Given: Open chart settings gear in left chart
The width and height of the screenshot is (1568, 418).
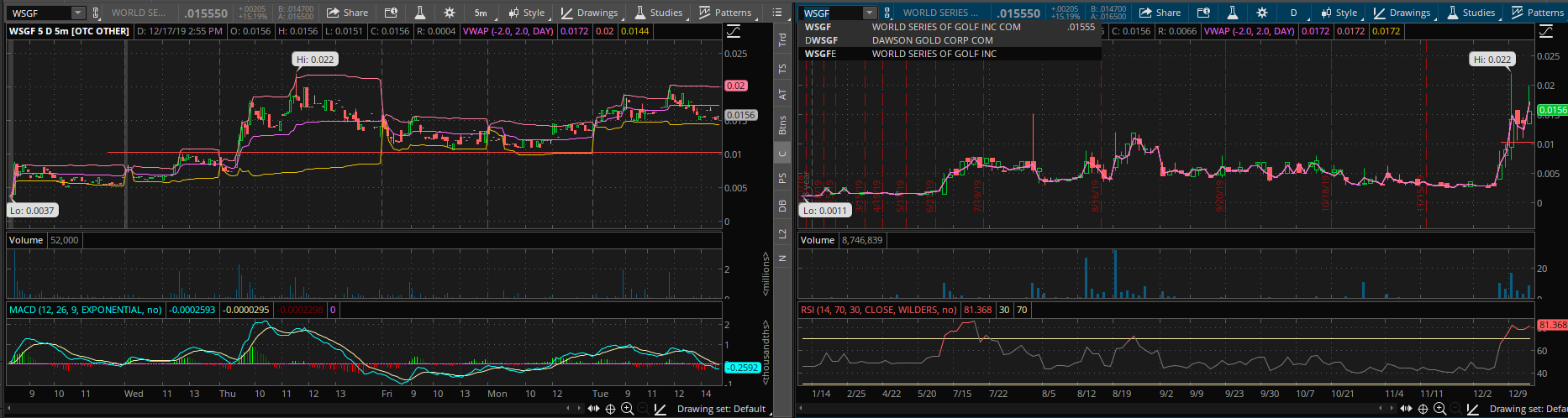Looking at the screenshot, I should [x=450, y=13].
